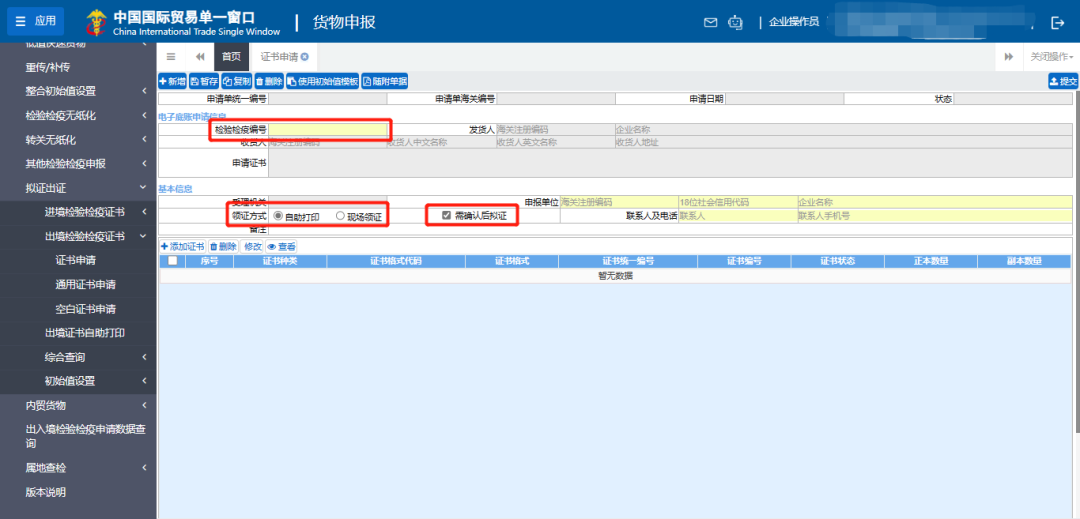The height and width of the screenshot is (519, 1080).
Task: Click 使用初始值模板 toolbar button
Action: [322, 81]
